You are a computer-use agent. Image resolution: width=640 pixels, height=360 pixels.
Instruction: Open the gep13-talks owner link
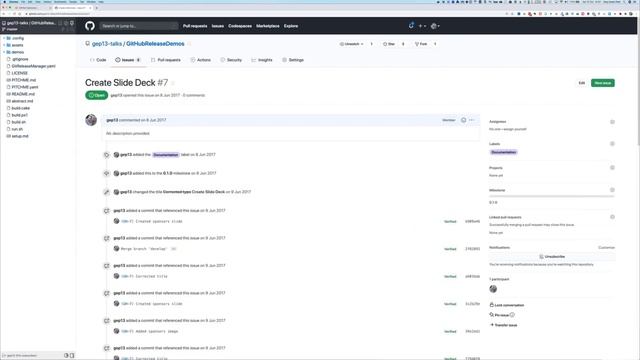(107, 44)
